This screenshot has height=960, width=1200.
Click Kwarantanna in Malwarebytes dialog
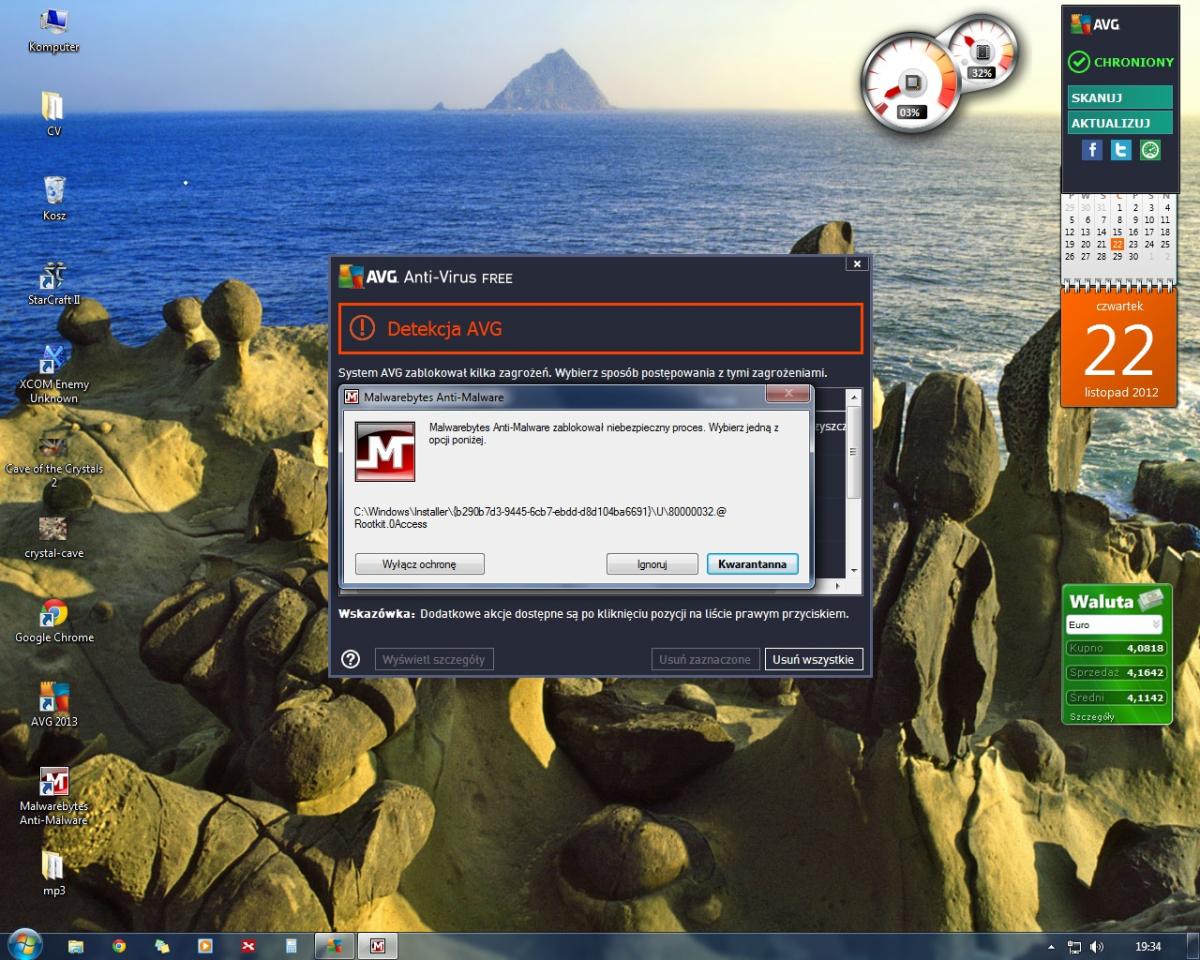pos(752,564)
